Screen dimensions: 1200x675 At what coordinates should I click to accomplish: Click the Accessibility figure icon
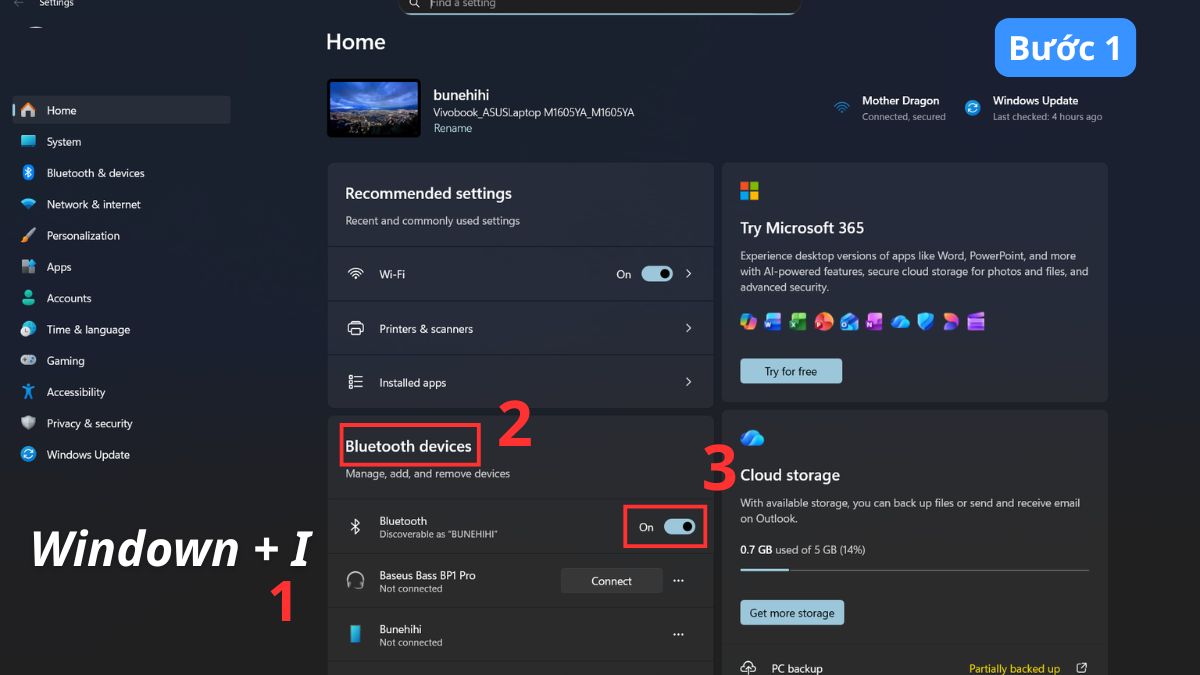(x=28, y=392)
